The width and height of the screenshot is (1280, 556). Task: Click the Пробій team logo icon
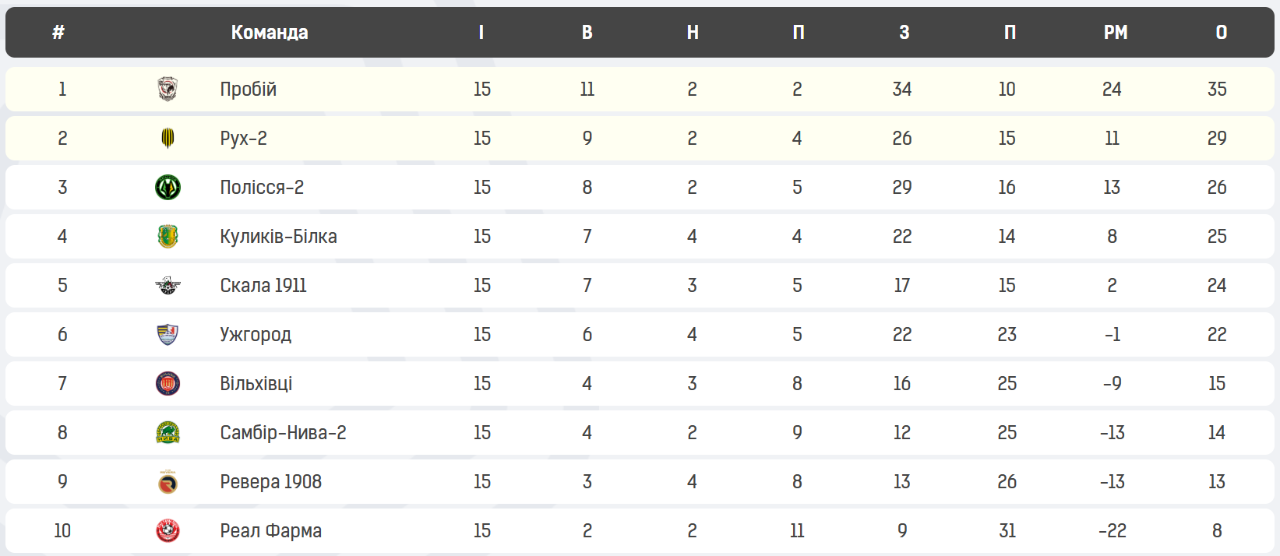click(x=168, y=89)
